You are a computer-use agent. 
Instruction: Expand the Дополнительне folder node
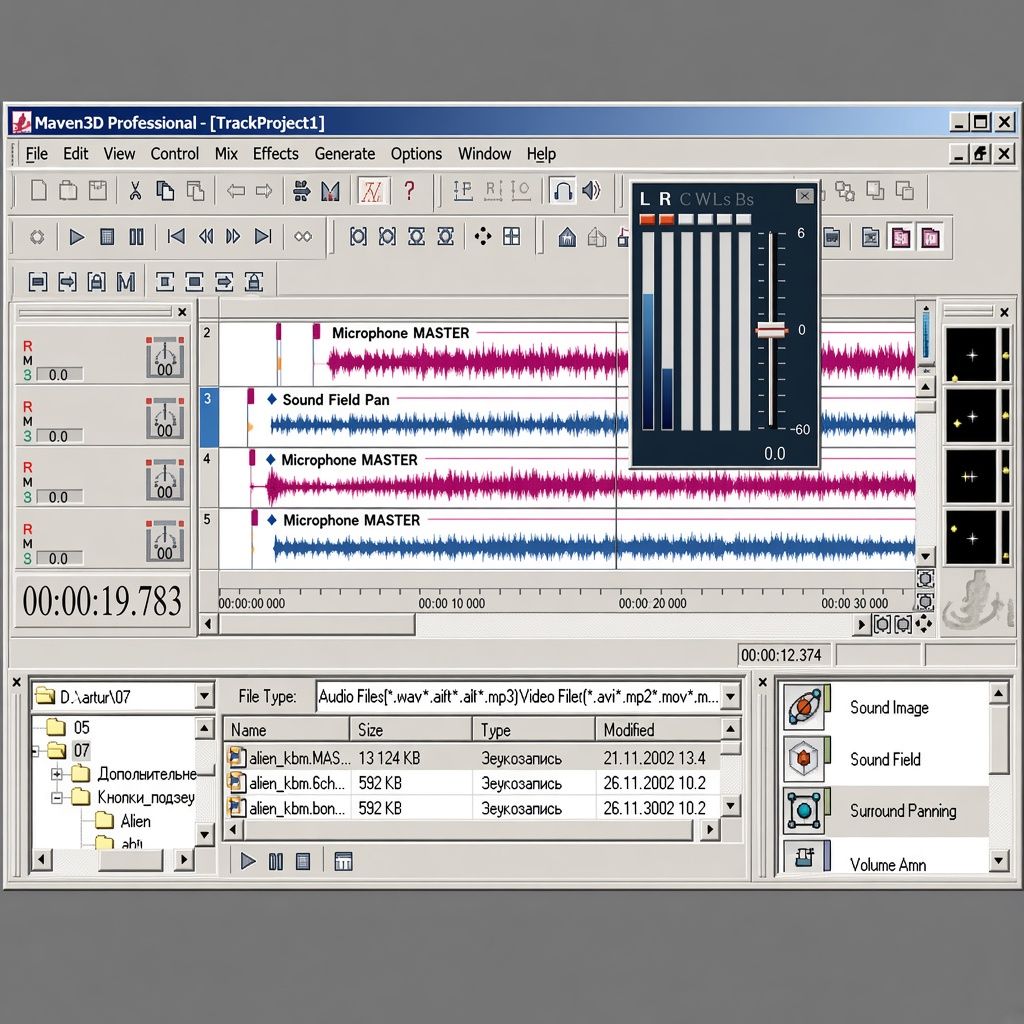point(57,774)
